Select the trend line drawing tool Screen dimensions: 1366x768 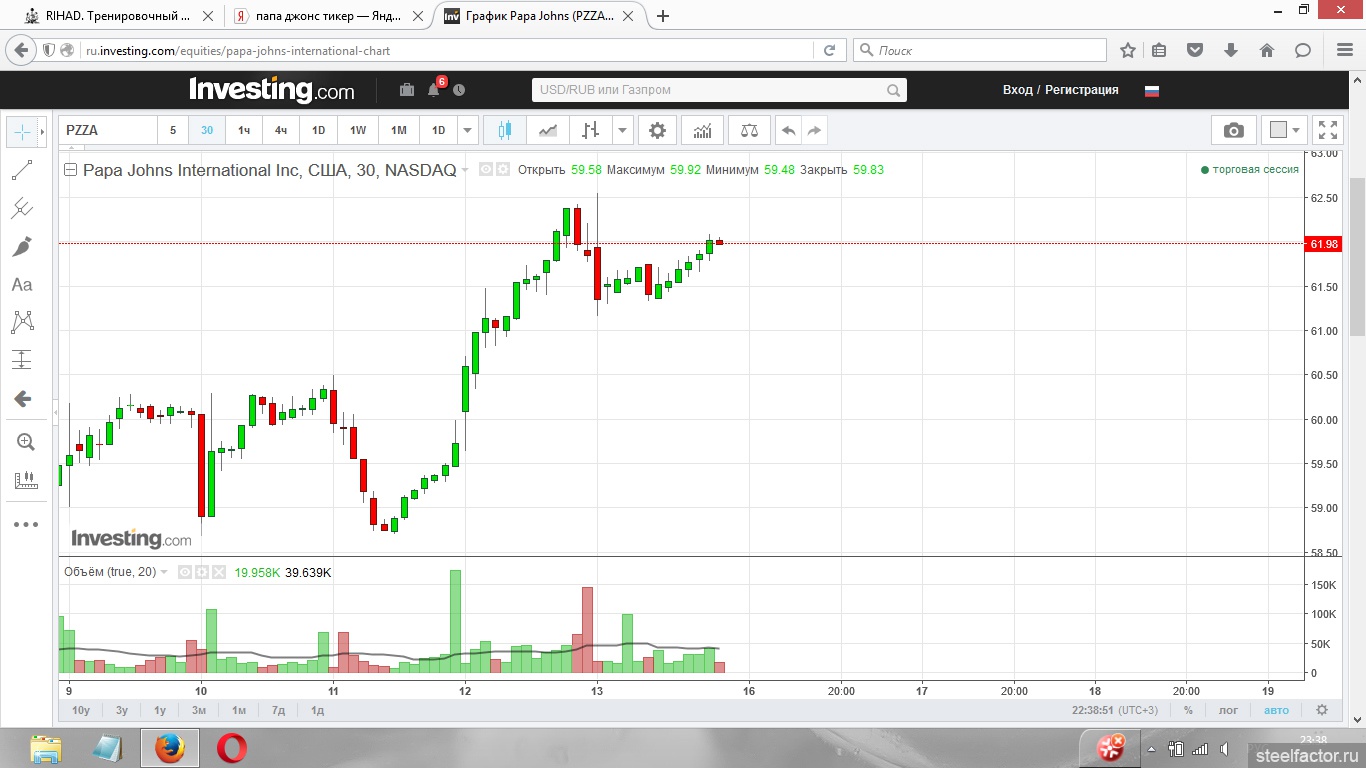tap(22, 171)
